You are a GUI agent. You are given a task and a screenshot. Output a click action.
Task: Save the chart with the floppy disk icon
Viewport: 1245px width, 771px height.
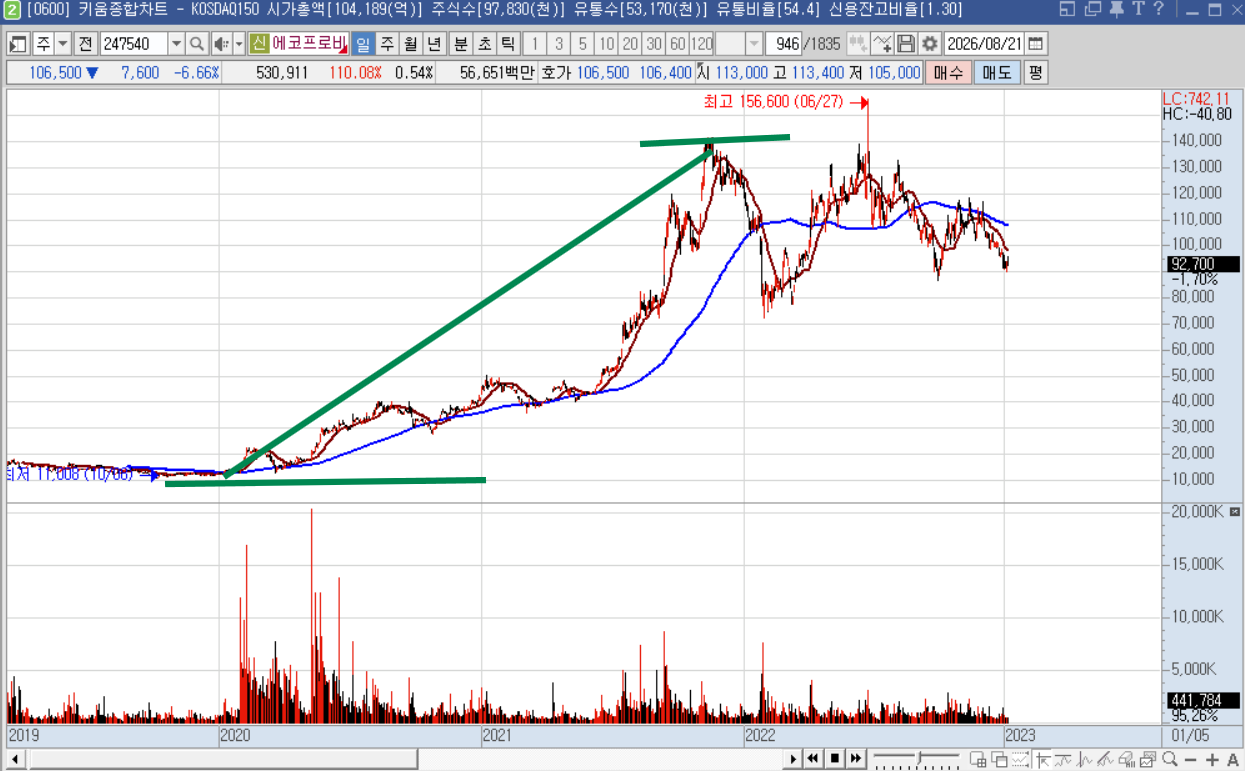point(906,44)
